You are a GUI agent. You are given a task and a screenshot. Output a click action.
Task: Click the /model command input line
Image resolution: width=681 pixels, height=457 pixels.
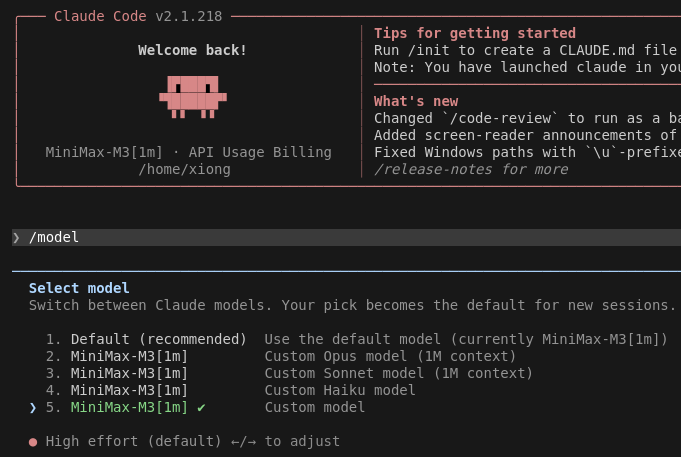pos(346,238)
